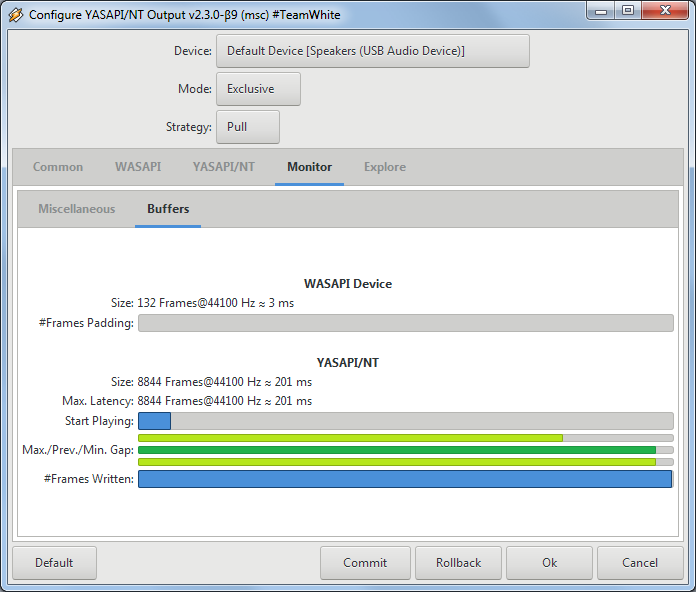Click the YASAPI/NT title bar app icon
Screen dimensions: 696x592
pyautogui.click(x=15, y=15)
